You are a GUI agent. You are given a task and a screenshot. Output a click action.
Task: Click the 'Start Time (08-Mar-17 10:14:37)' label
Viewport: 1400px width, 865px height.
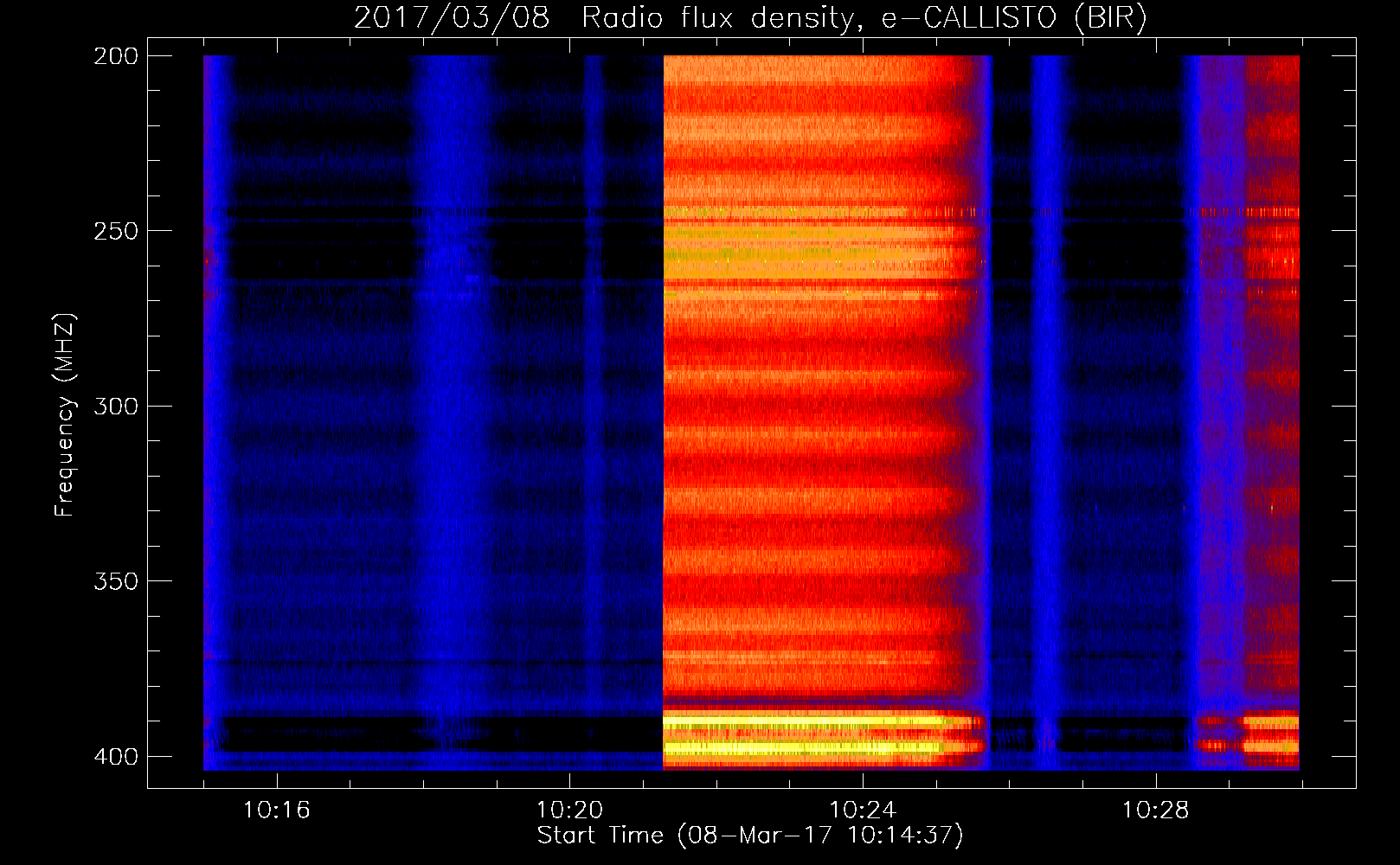pos(750,836)
